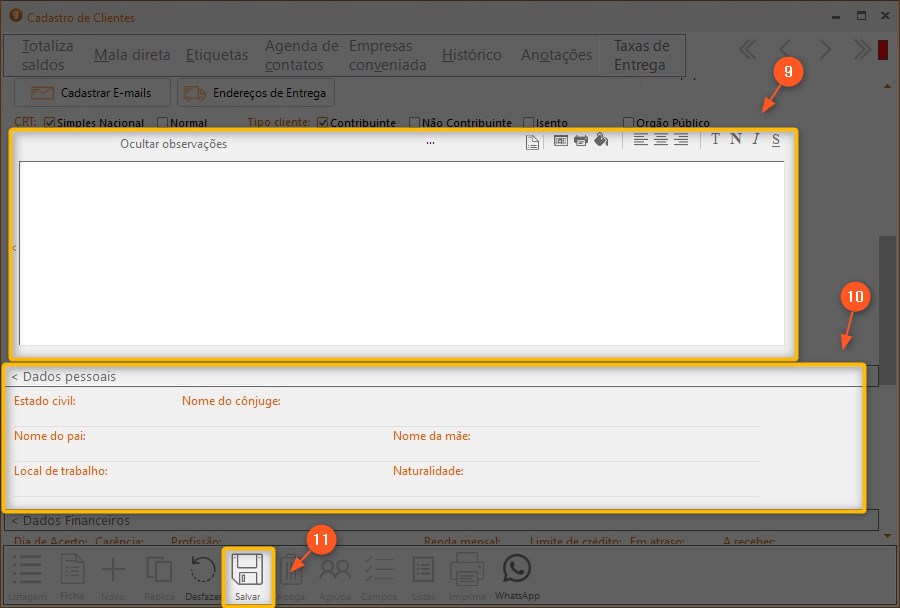Click the Desfazer undo icon

[x=203, y=572]
